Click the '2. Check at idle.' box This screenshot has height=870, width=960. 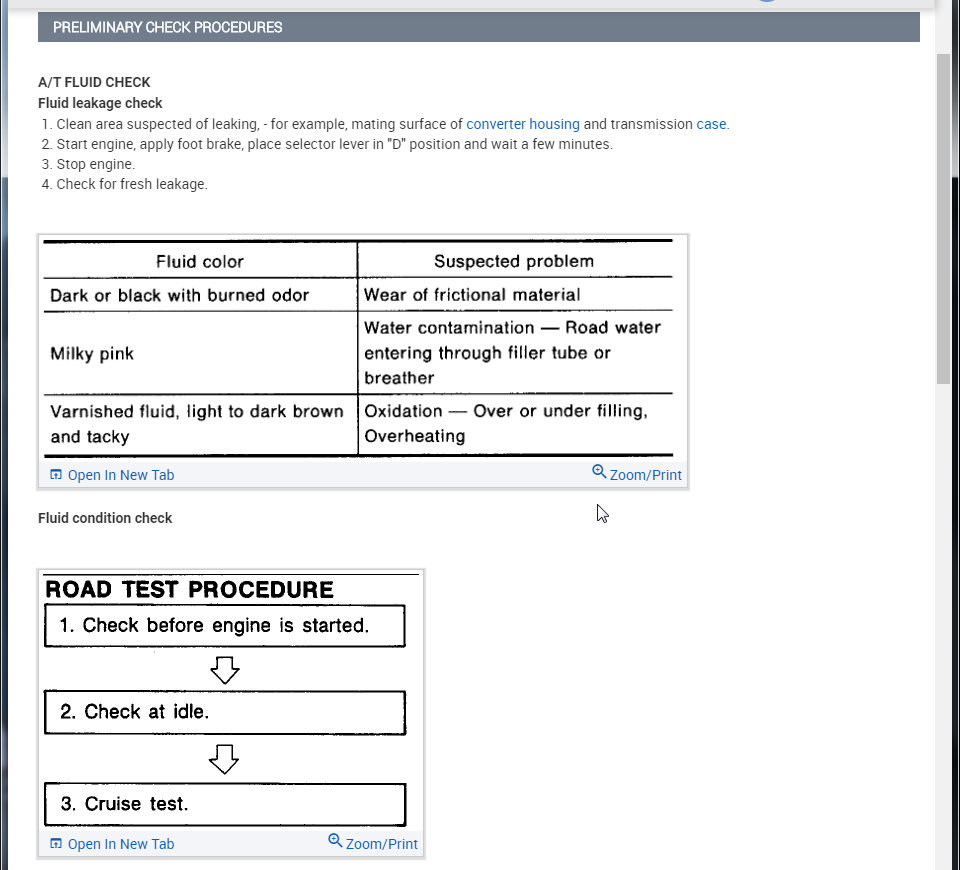point(225,713)
